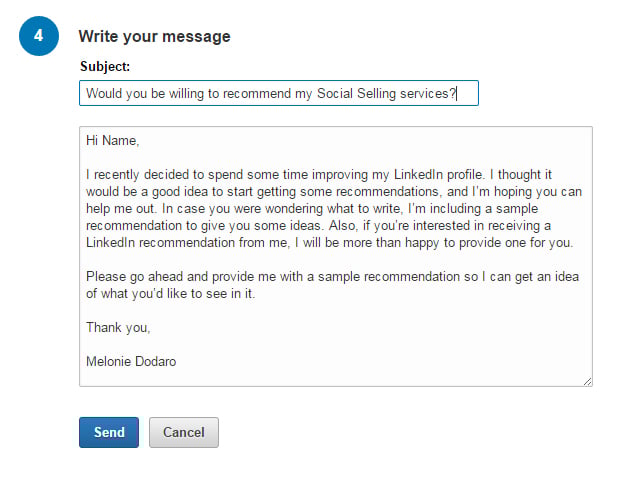The image size is (642, 478).
Task: Send the recommendation request message
Action: pyautogui.click(x=109, y=433)
